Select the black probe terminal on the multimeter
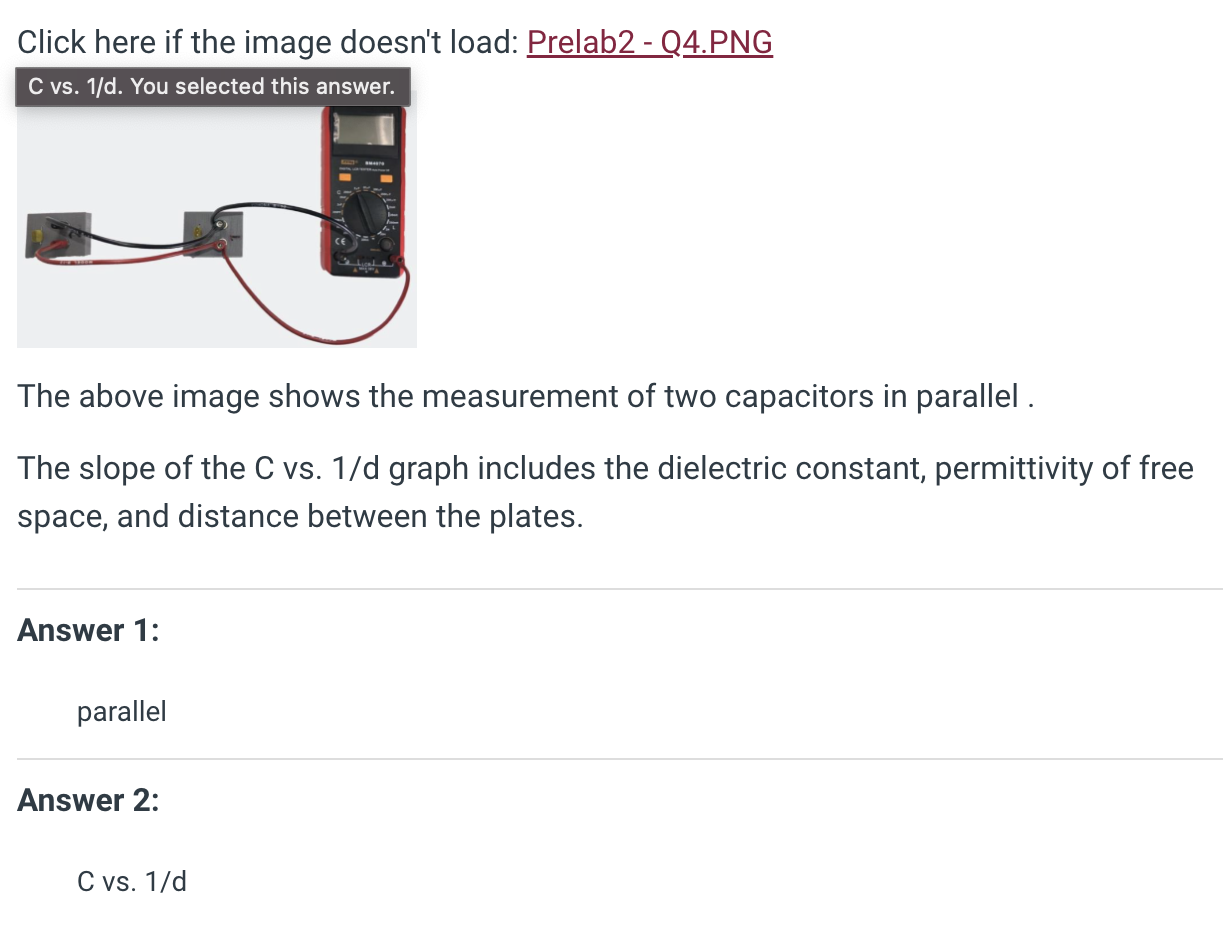This screenshot has height=950, width=1232. tap(339, 256)
